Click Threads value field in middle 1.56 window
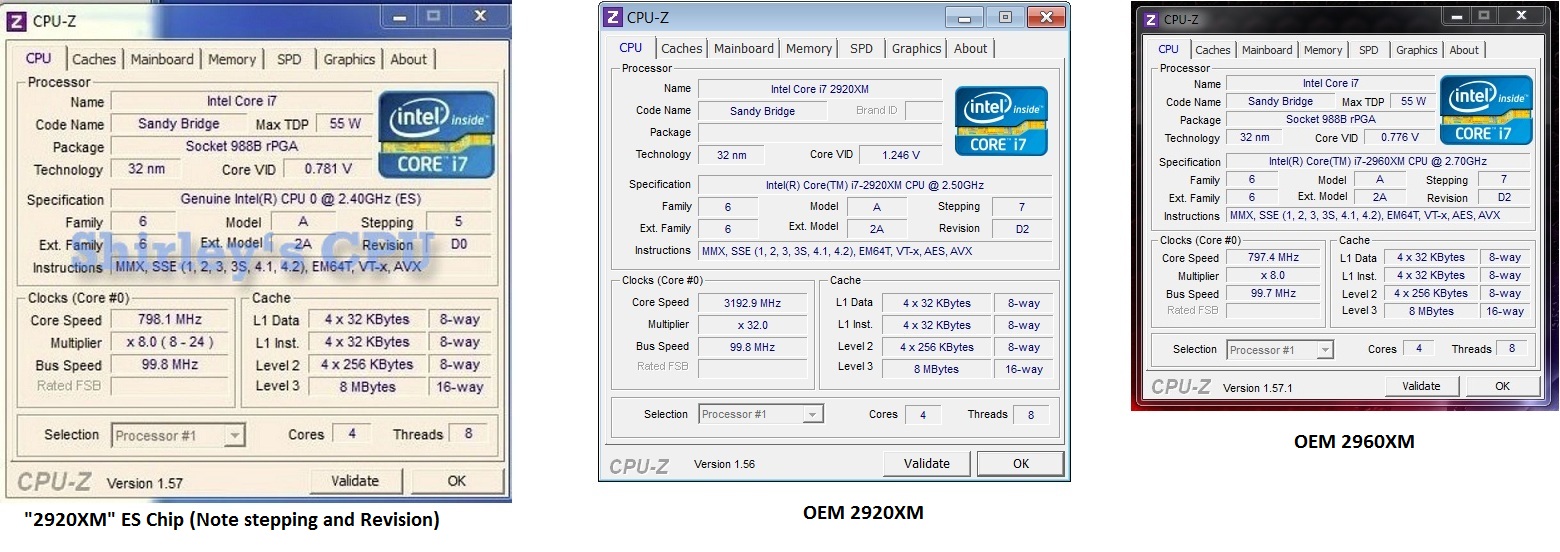The width and height of the screenshot is (1560, 552). tap(1031, 414)
